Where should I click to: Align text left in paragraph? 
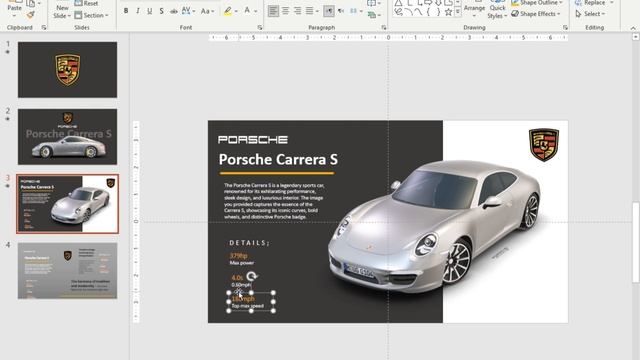coord(273,11)
